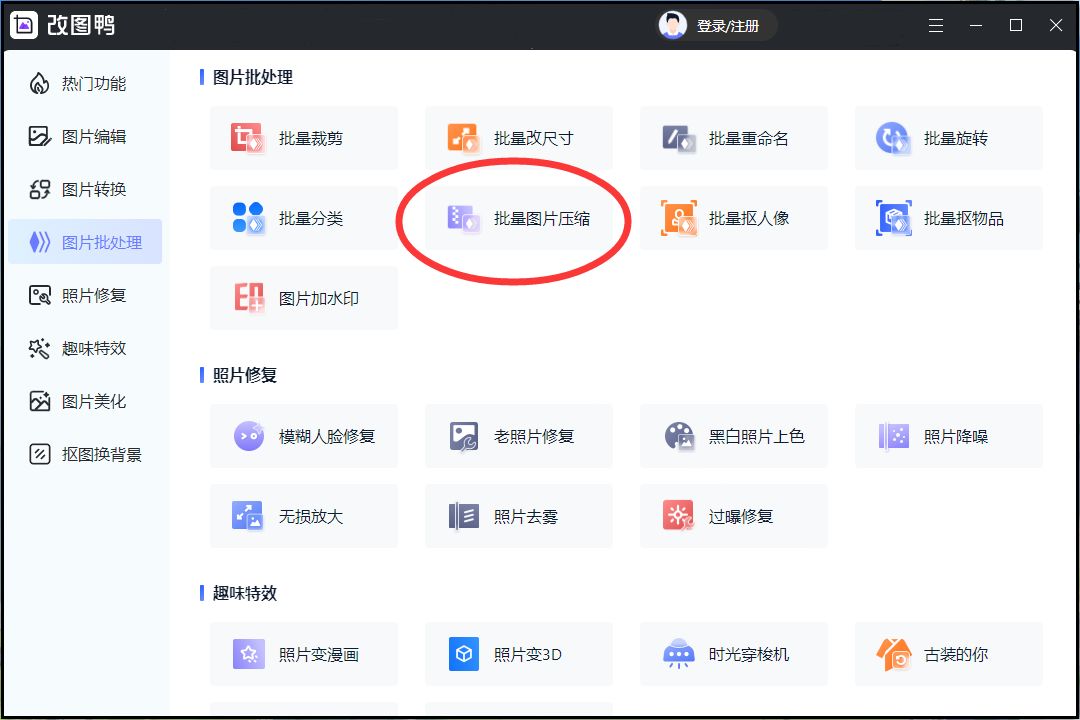Select 图片编辑 from the sidebar
Viewport: 1080px width, 720px height.
tap(86, 136)
